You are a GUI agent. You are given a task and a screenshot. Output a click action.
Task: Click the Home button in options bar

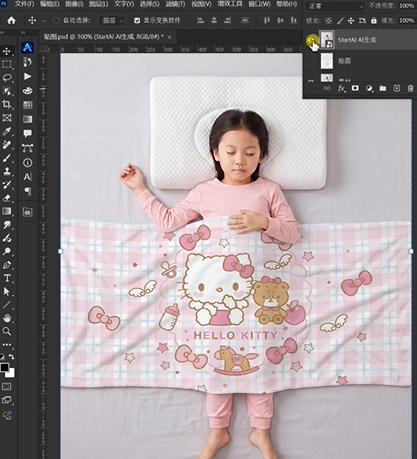click(11, 21)
